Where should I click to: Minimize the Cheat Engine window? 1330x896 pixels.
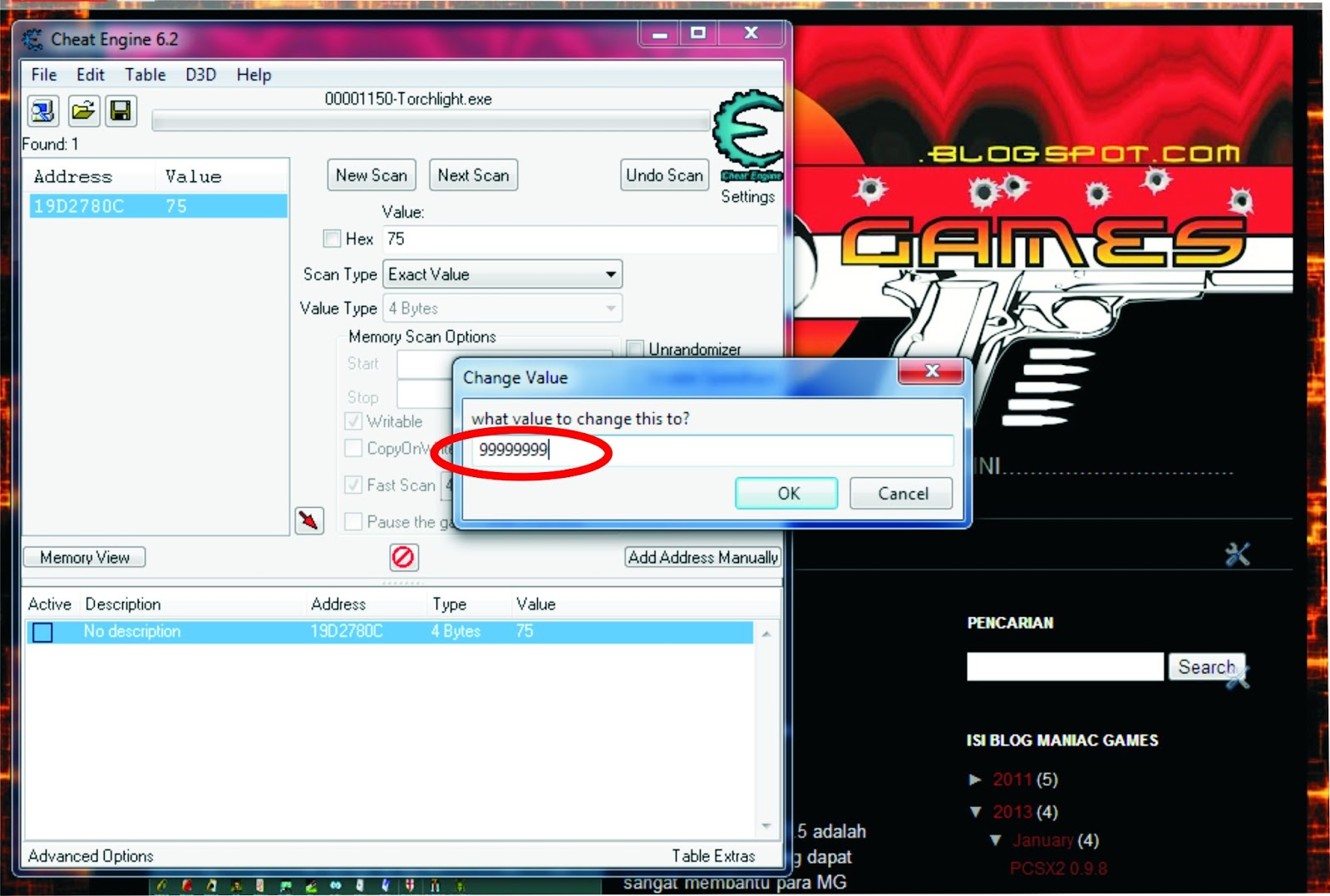660,33
